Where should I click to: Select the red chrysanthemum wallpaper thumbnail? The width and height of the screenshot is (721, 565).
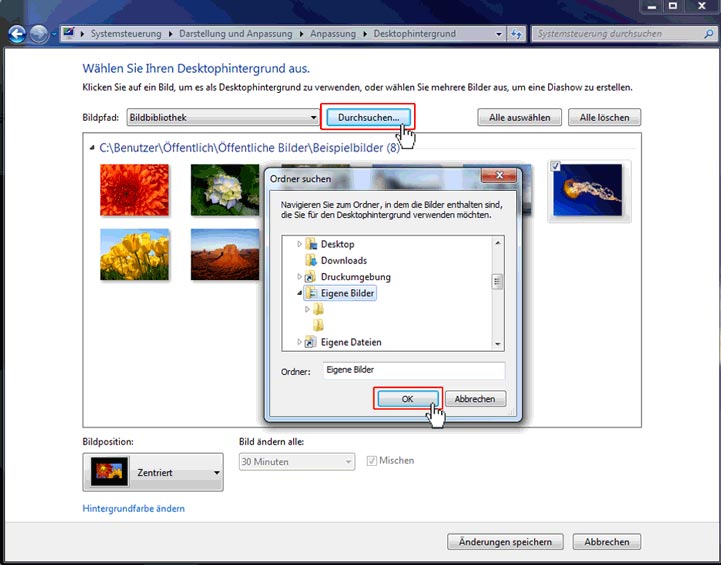tap(134, 190)
